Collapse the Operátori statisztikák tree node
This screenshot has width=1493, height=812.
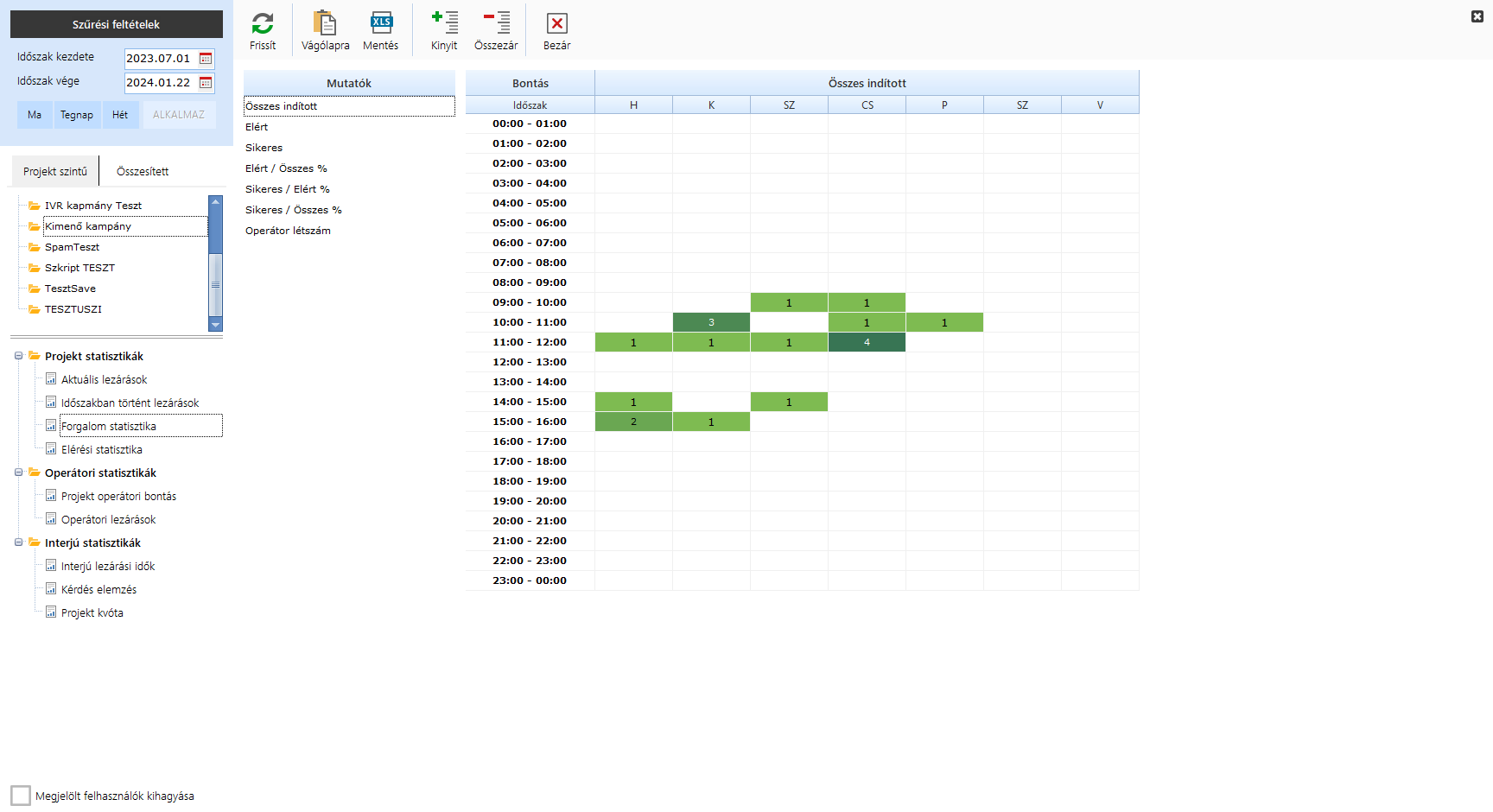18,473
